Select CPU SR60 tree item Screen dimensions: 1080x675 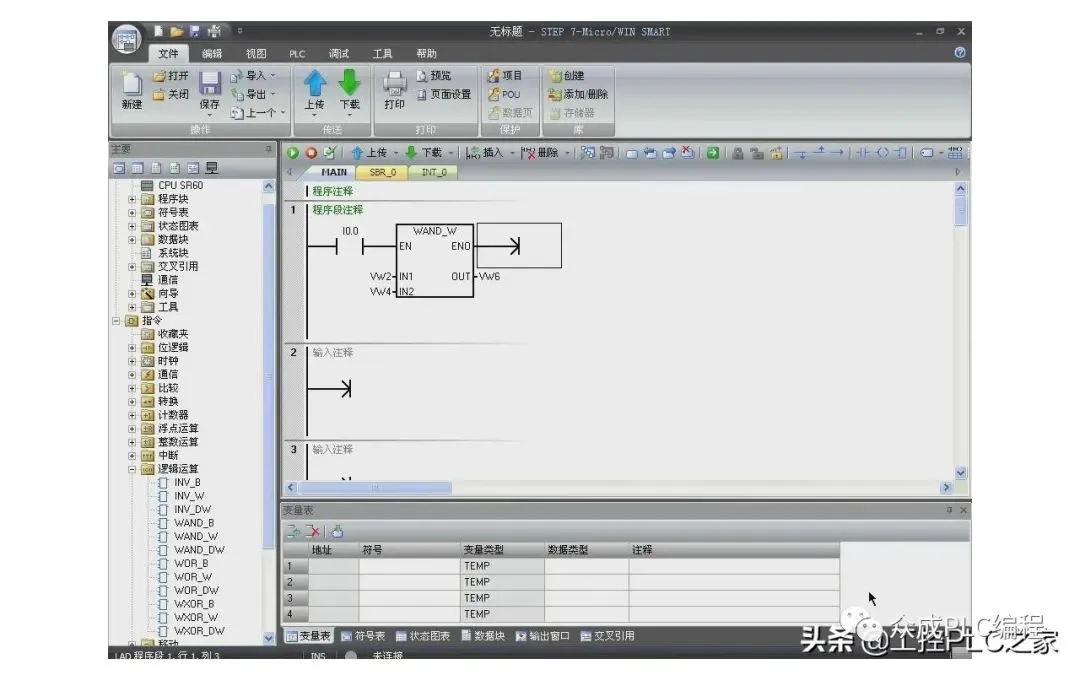180,185
